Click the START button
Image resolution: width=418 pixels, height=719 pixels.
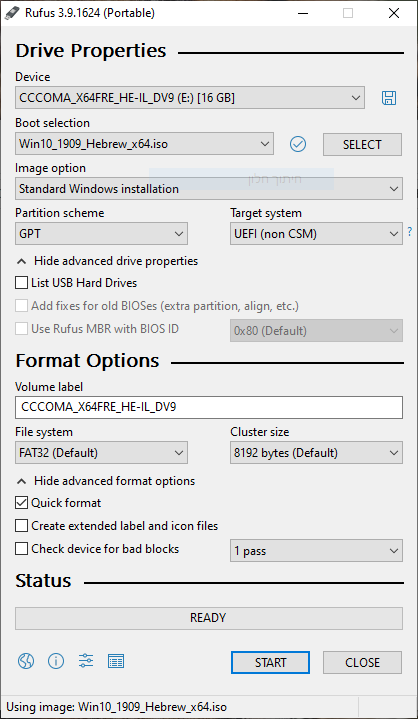pyautogui.click(x=270, y=663)
